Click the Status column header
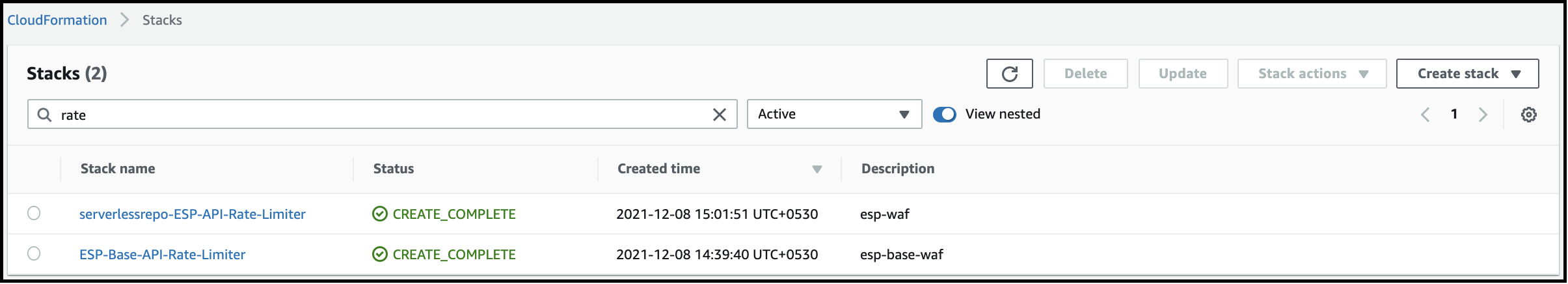The image size is (1568, 284). pyautogui.click(x=394, y=169)
